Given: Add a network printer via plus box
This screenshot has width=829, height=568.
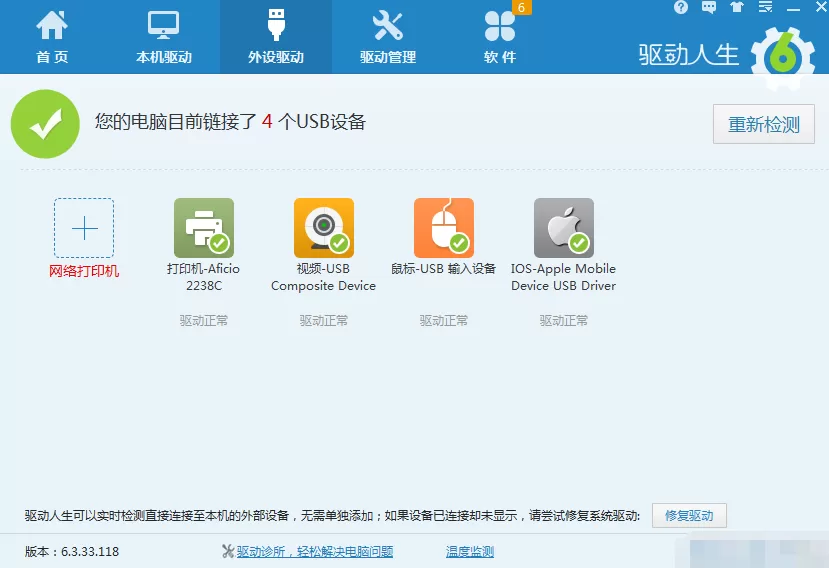Looking at the screenshot, I should click(84, 228).
